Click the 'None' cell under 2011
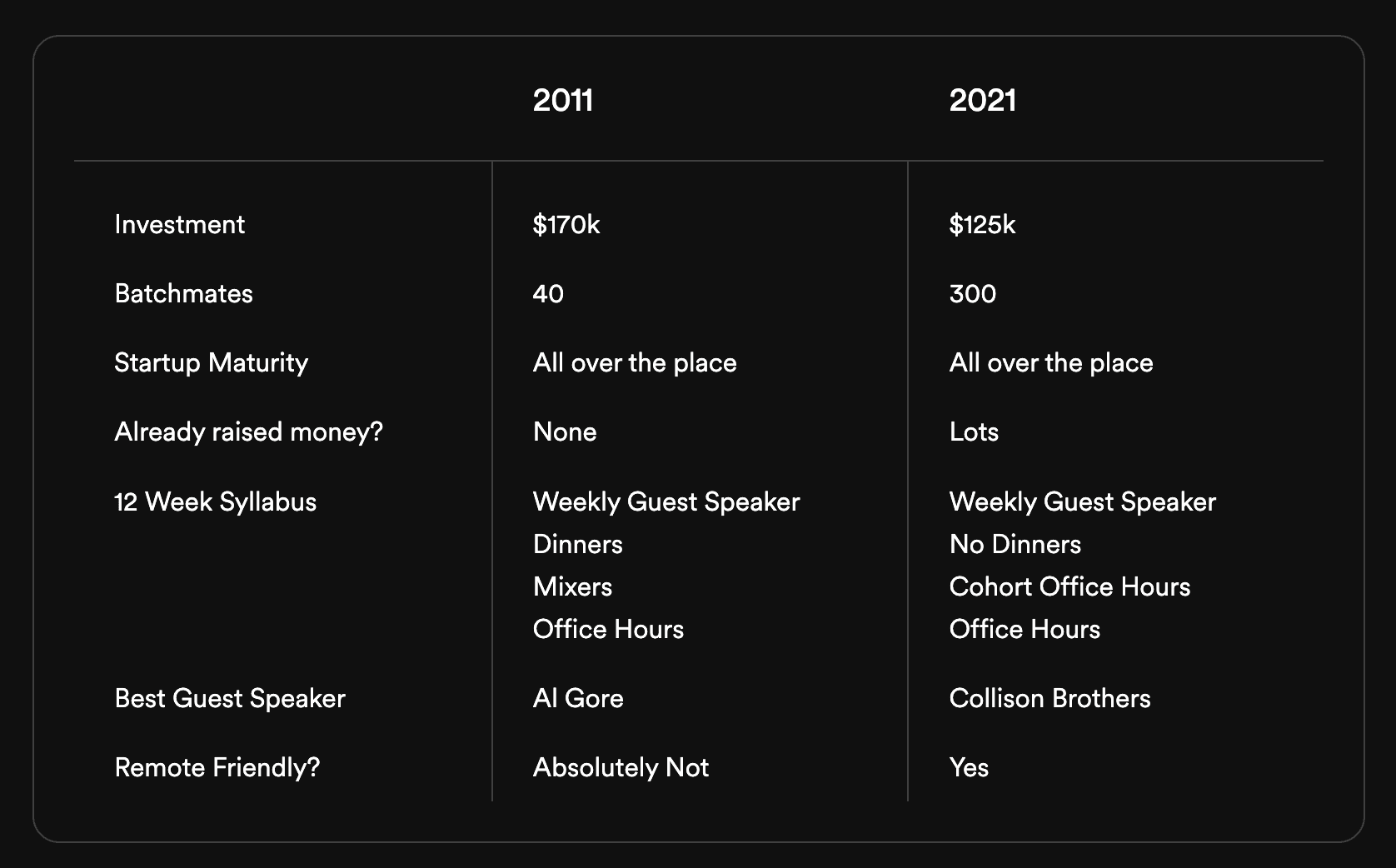The height and width of the screenshot is (868, 1396). tap(565, 432)
